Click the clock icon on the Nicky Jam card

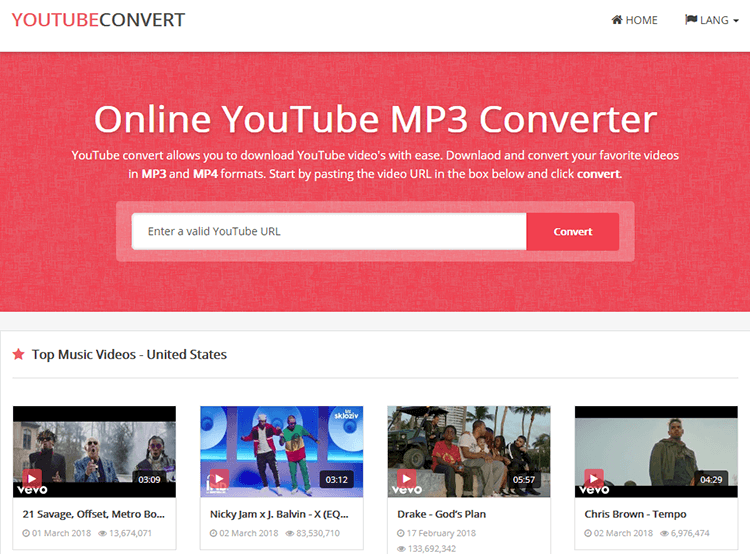(213, 533)
